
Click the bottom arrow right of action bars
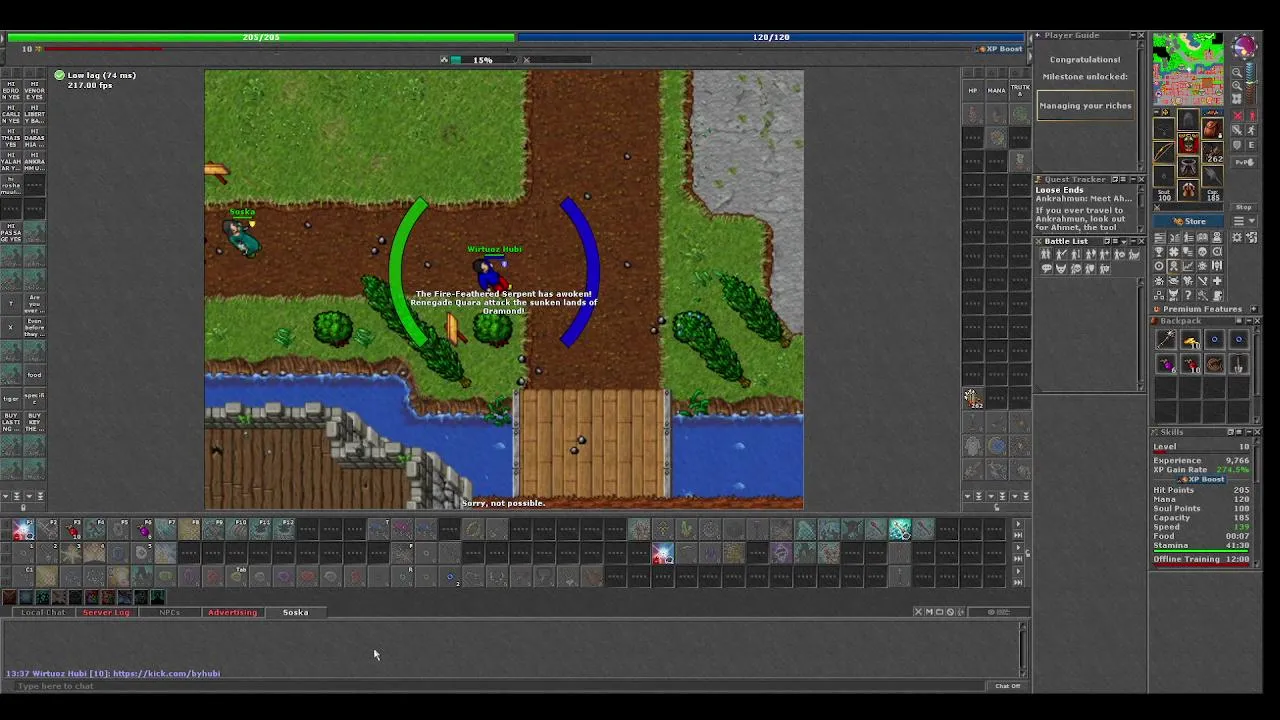(x=1018, y=583)
